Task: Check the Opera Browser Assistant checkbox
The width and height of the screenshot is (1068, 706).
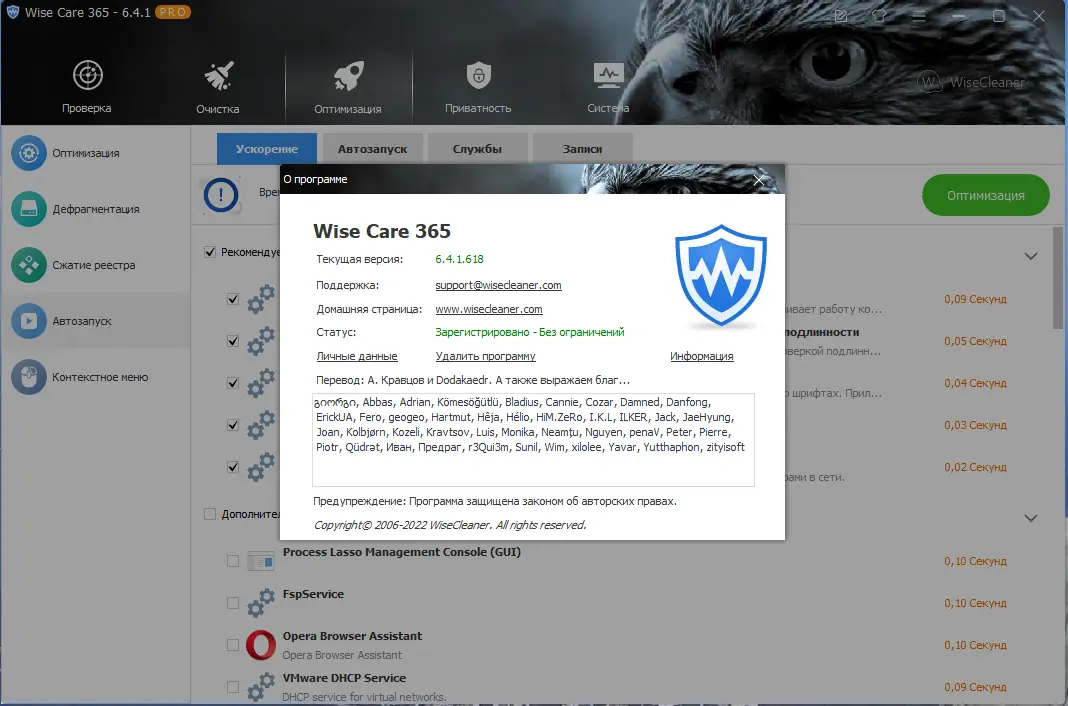Action: click(x=233, y=645)
